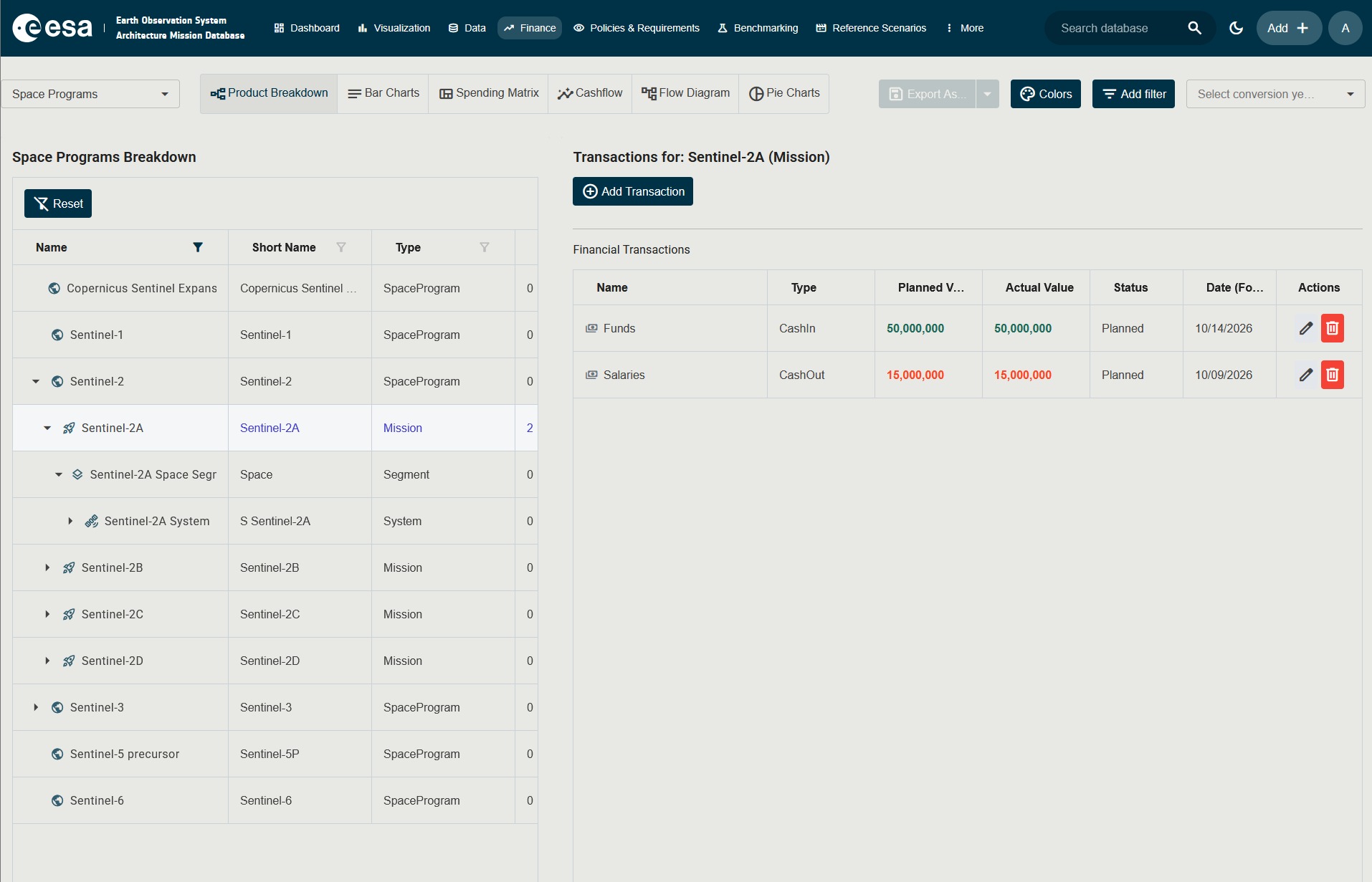Open the More menu
This screenshot has height=882, width=1372.
[964, 28]
